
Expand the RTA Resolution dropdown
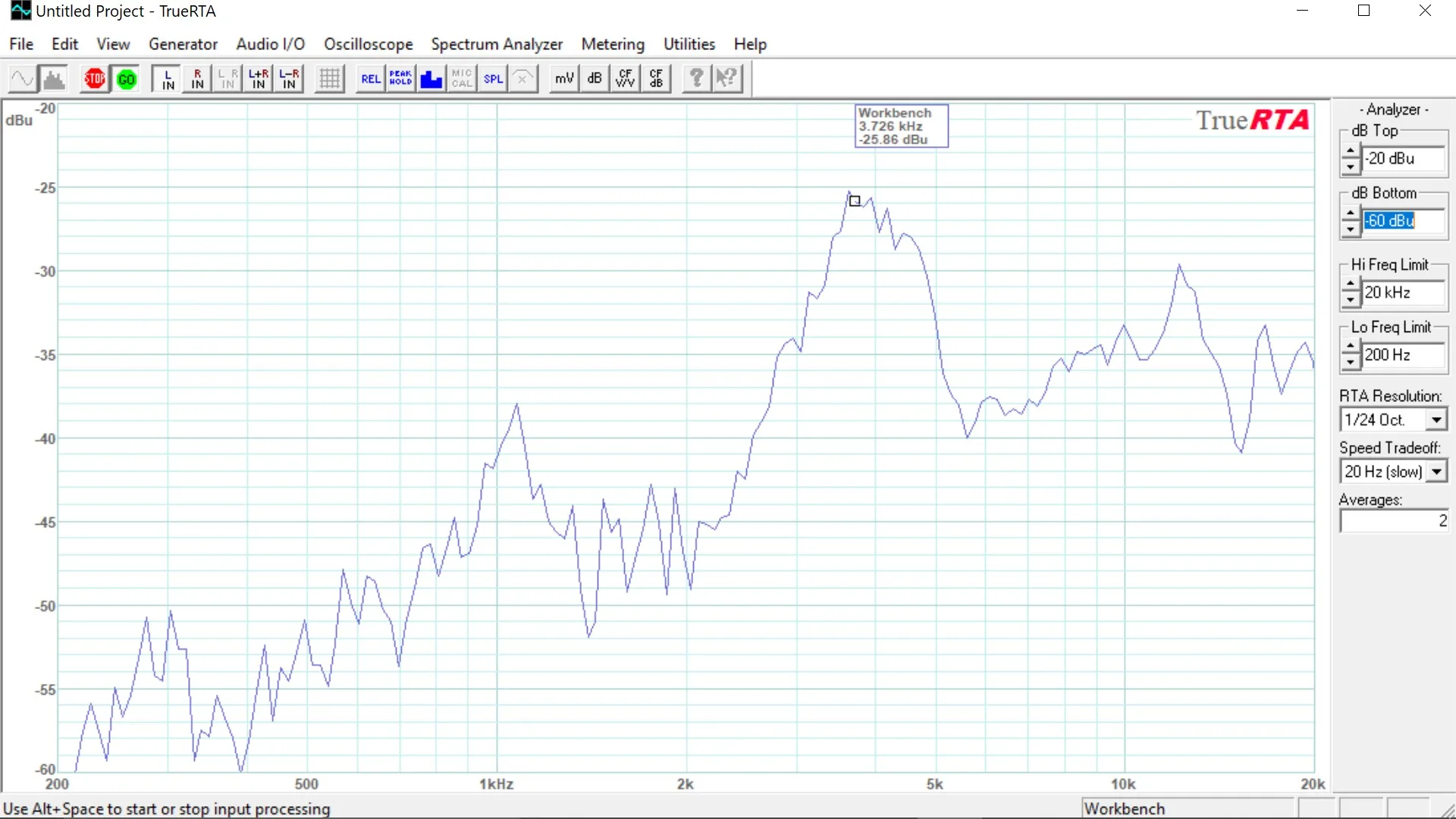(x=1436, y=419)
